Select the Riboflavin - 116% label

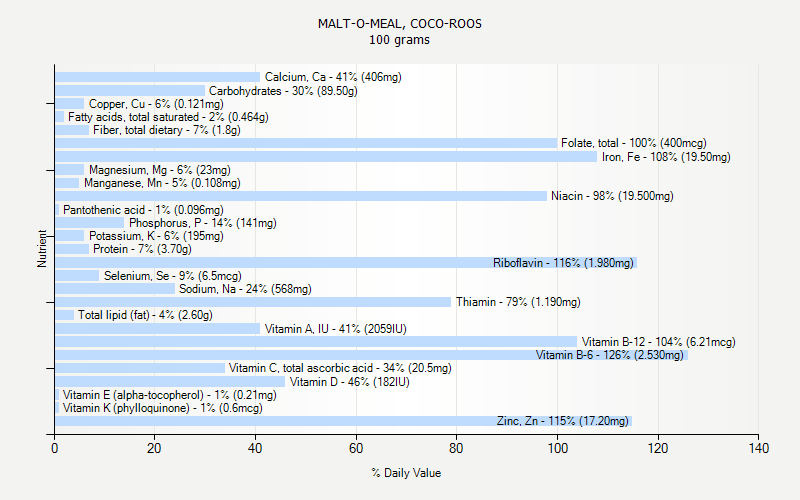pos(563,263)
